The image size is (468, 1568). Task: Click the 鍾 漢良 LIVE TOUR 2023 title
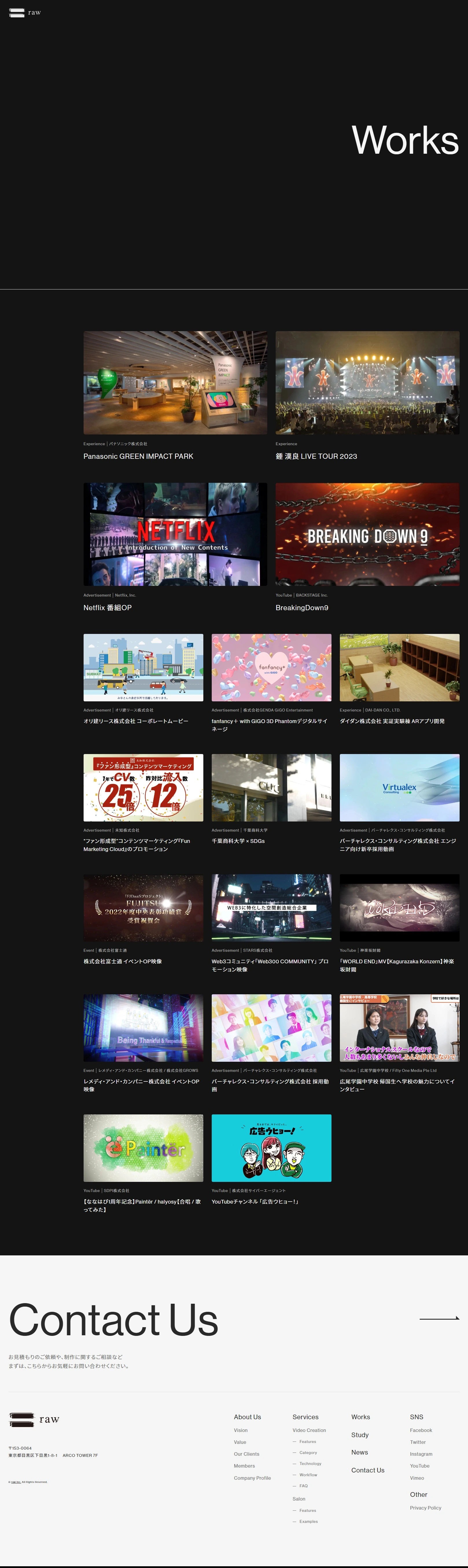[x=316, y=456]
